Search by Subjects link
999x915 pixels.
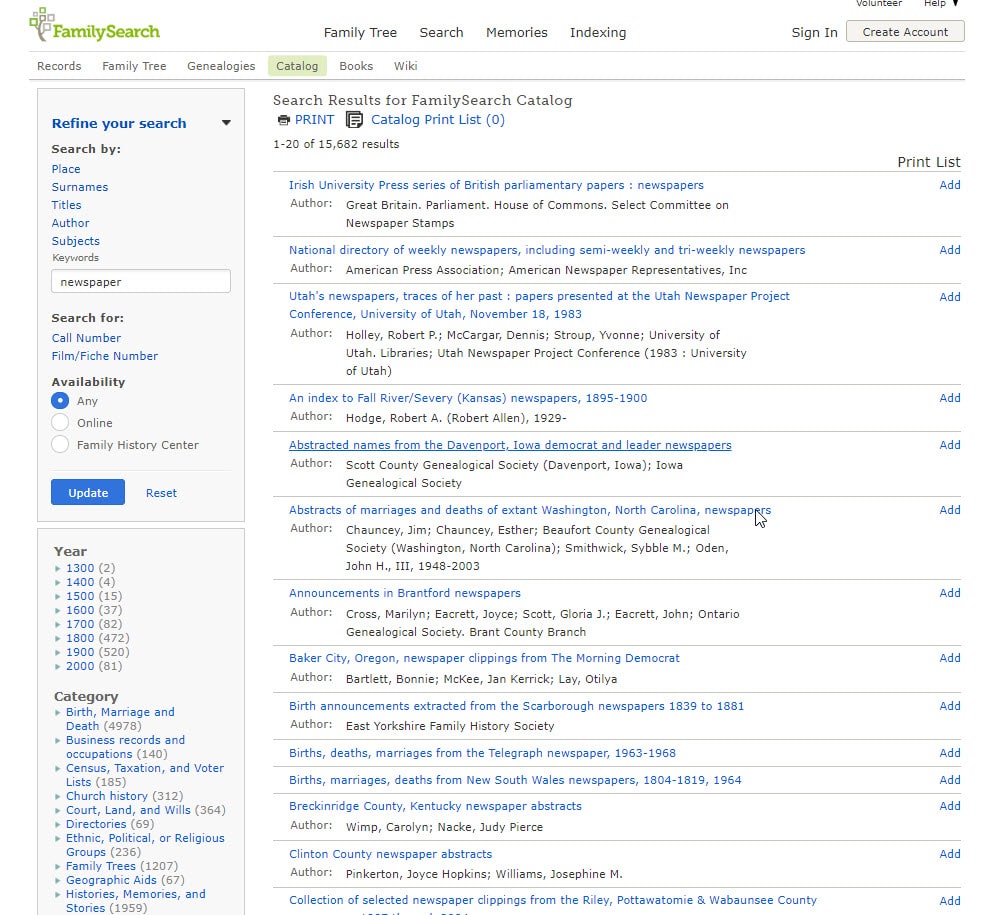(76, 241)
